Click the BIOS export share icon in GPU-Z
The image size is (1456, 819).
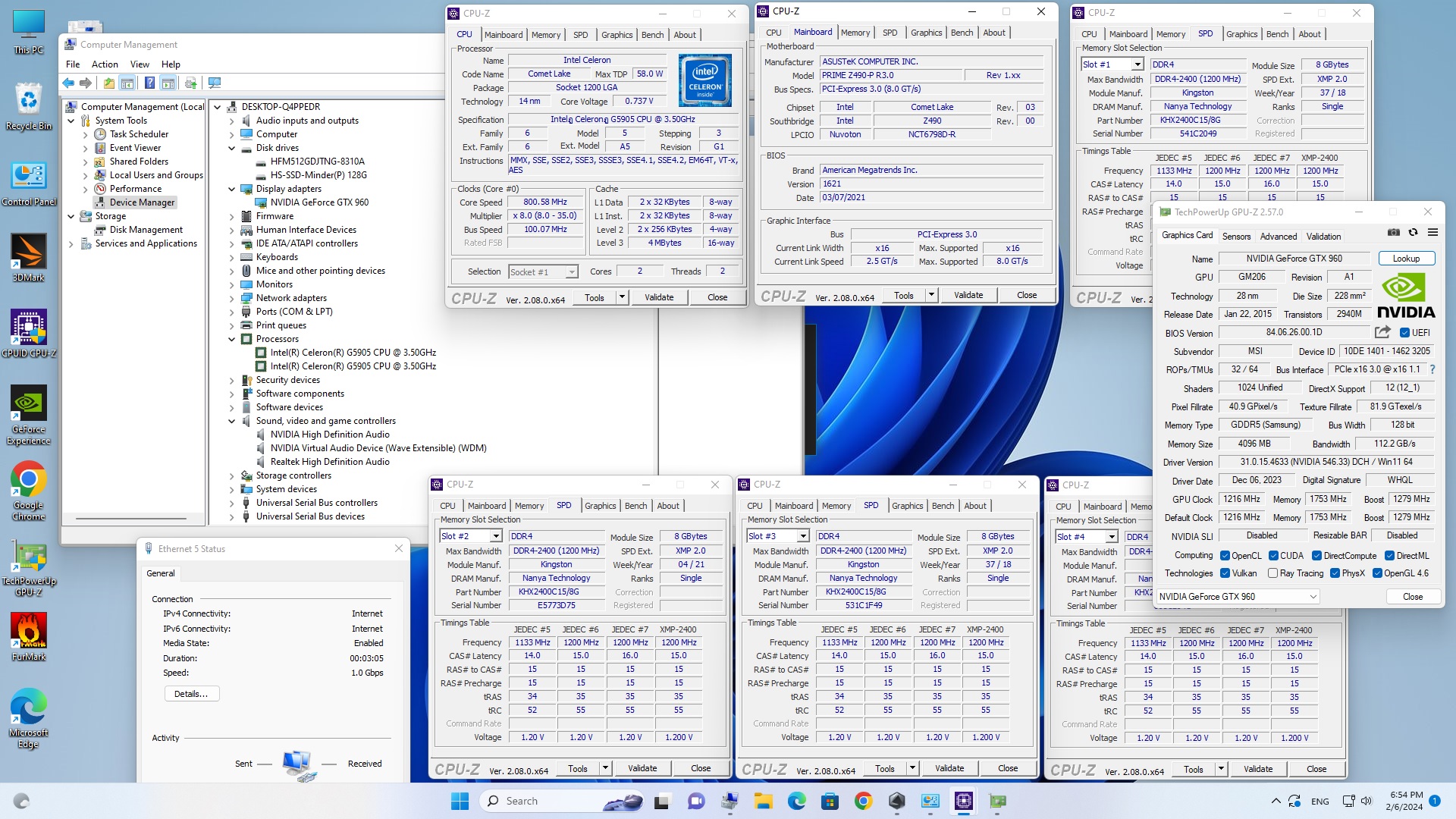(x=1382, y=332)
